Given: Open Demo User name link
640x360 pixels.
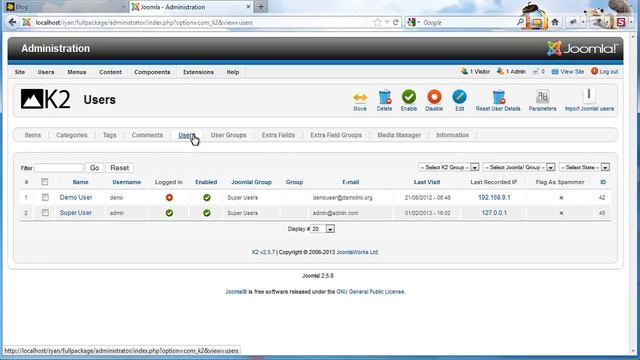Looking at the screenshot, I should tap(76, 198).
